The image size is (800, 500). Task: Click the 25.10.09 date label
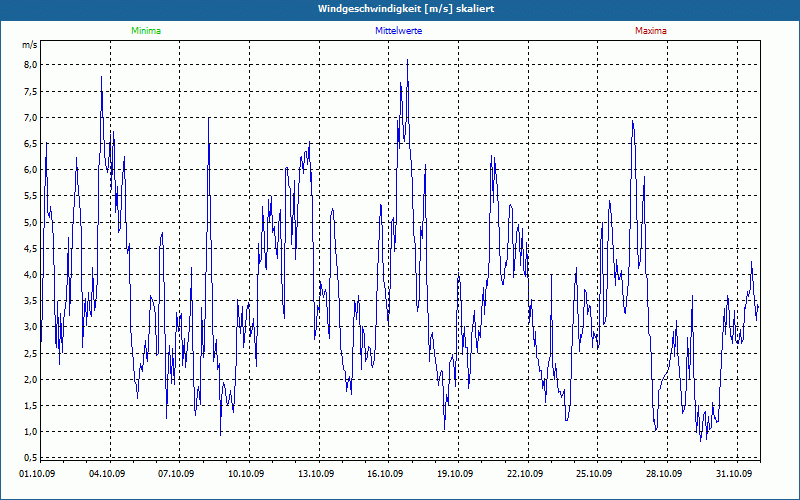point(595,474)
